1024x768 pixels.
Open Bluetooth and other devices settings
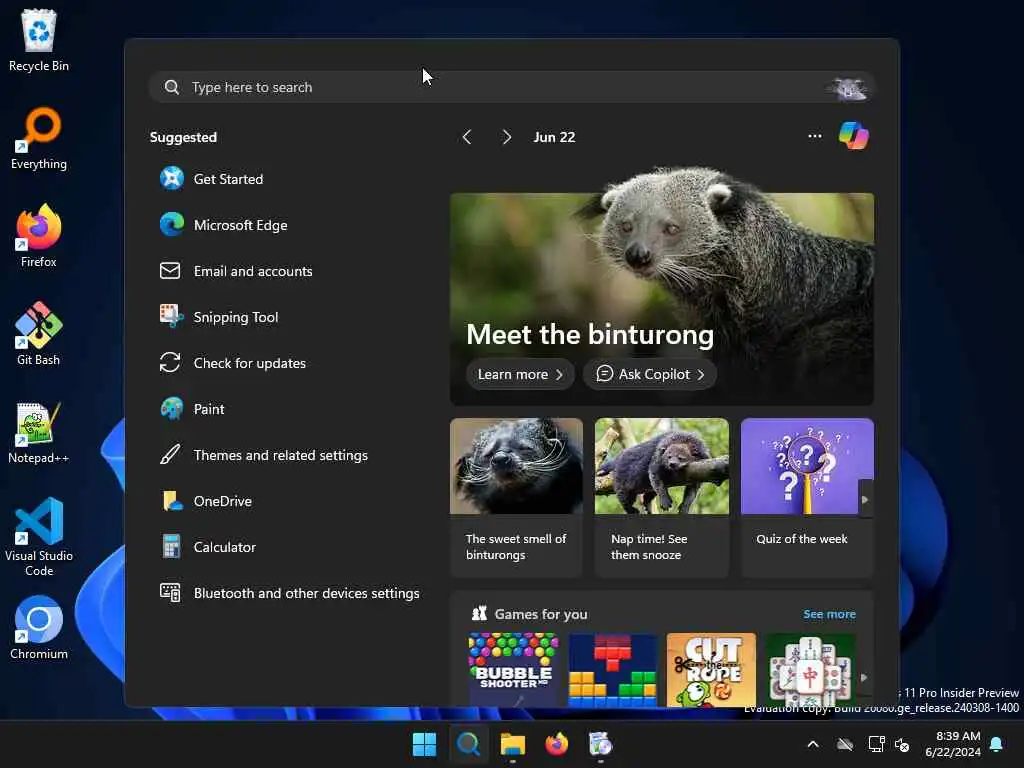point(287,593)
